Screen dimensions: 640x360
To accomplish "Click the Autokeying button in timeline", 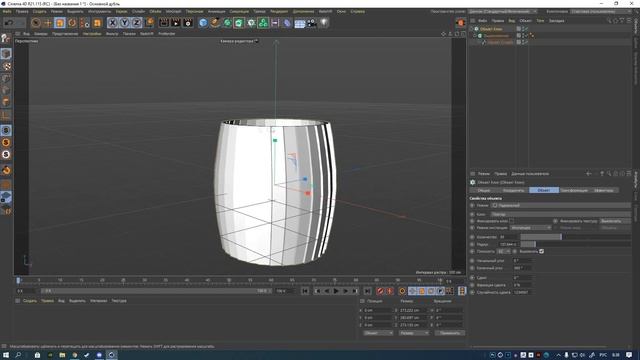I will click(x=389, y=291).
